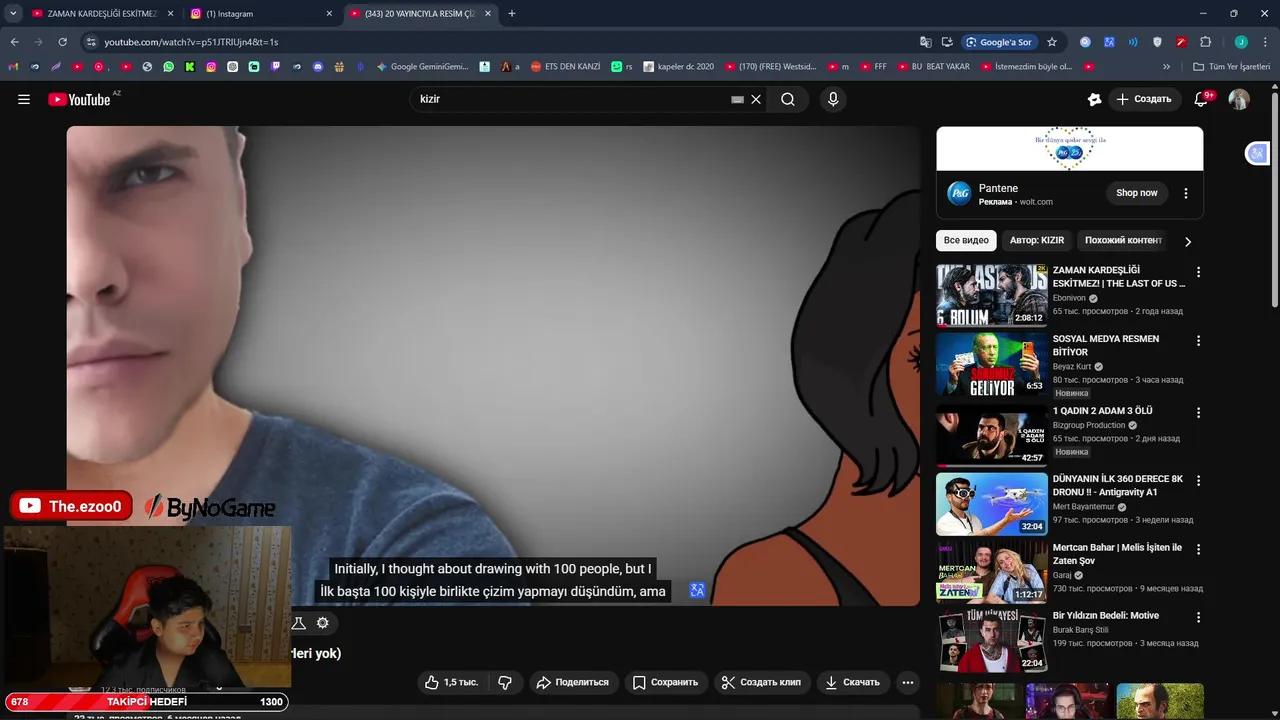The image size is (1280, 720).
Task: Click the Создать create button
Action: click(1143, 99)
